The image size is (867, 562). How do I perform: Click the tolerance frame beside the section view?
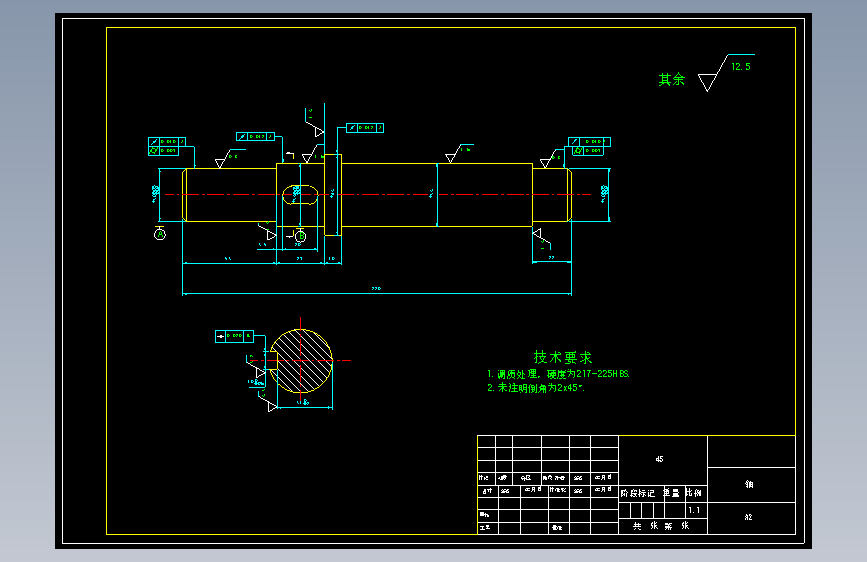[x=234, y=336]
